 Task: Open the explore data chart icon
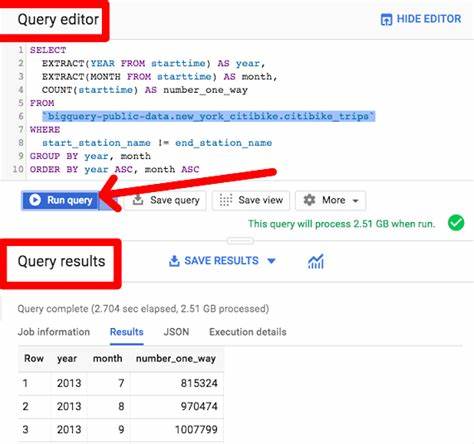[316, 261]
